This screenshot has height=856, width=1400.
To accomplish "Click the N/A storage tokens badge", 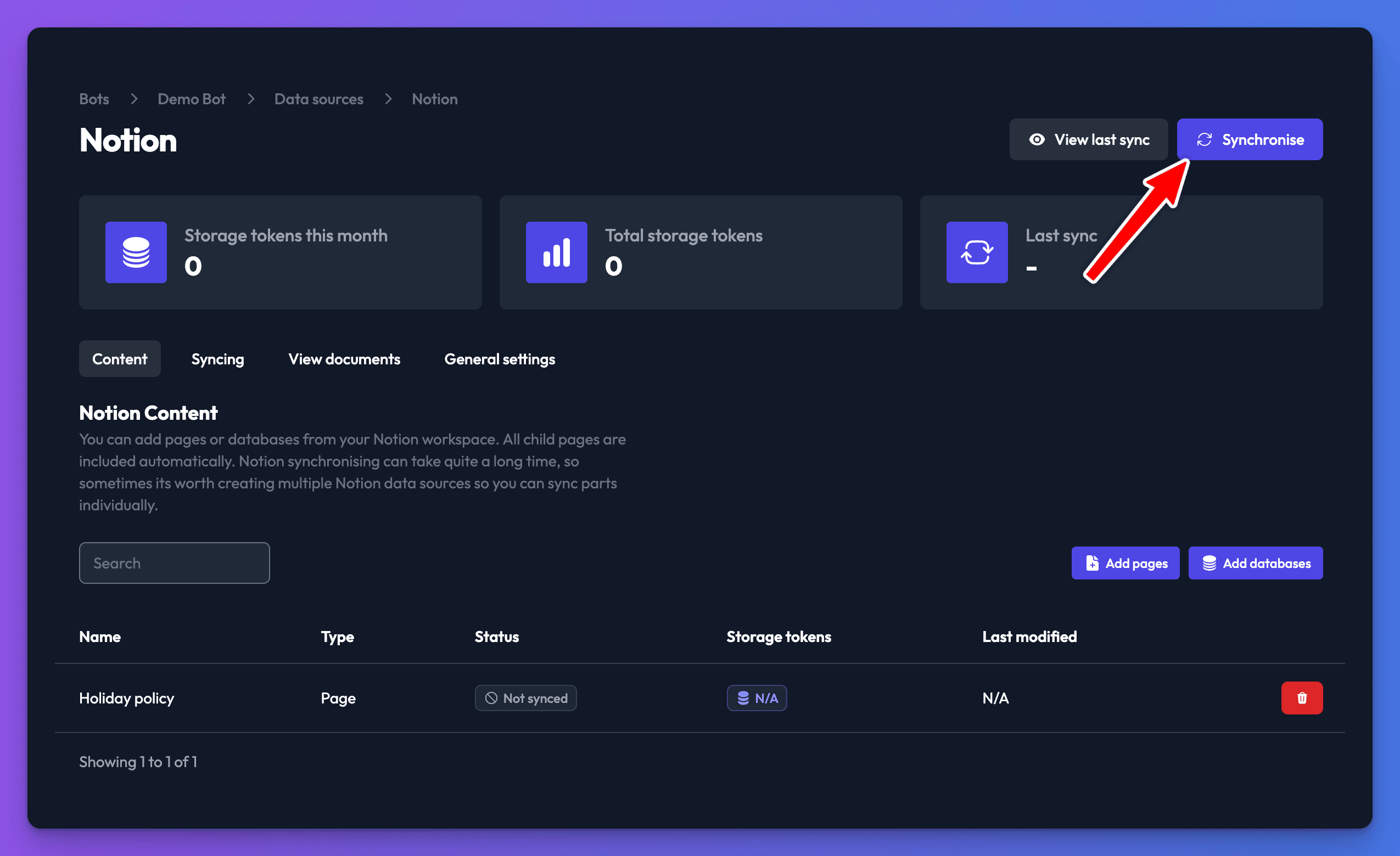I will pyautogui.click(x=757, y=698).
